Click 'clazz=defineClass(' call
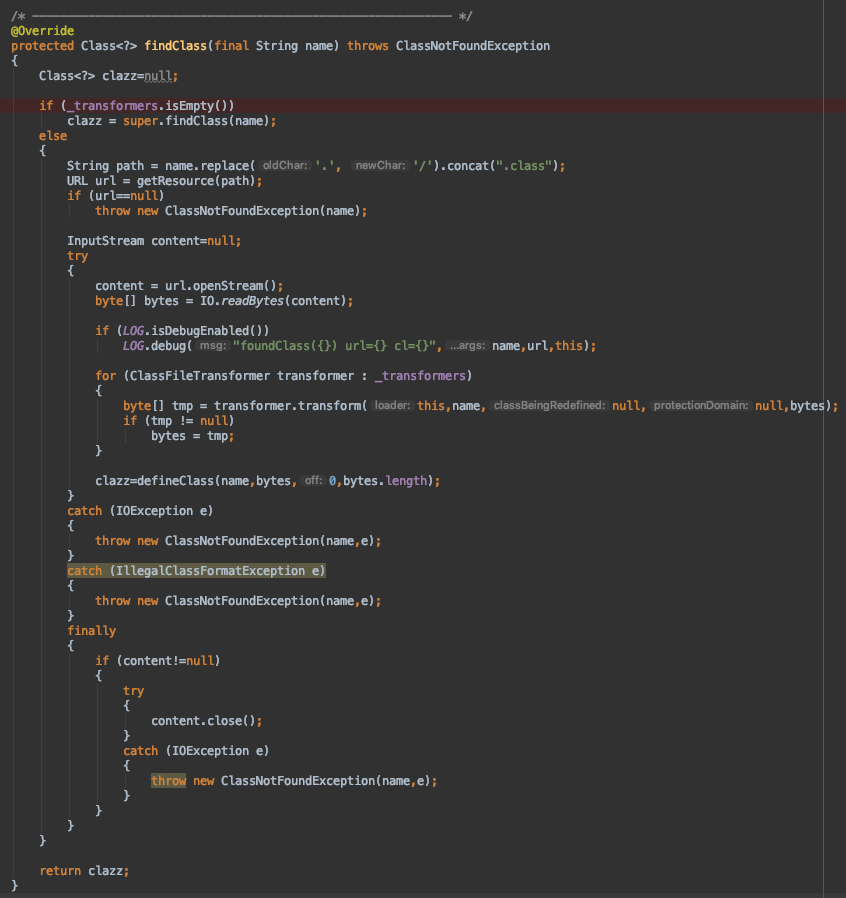 click(x=158, y=481)
